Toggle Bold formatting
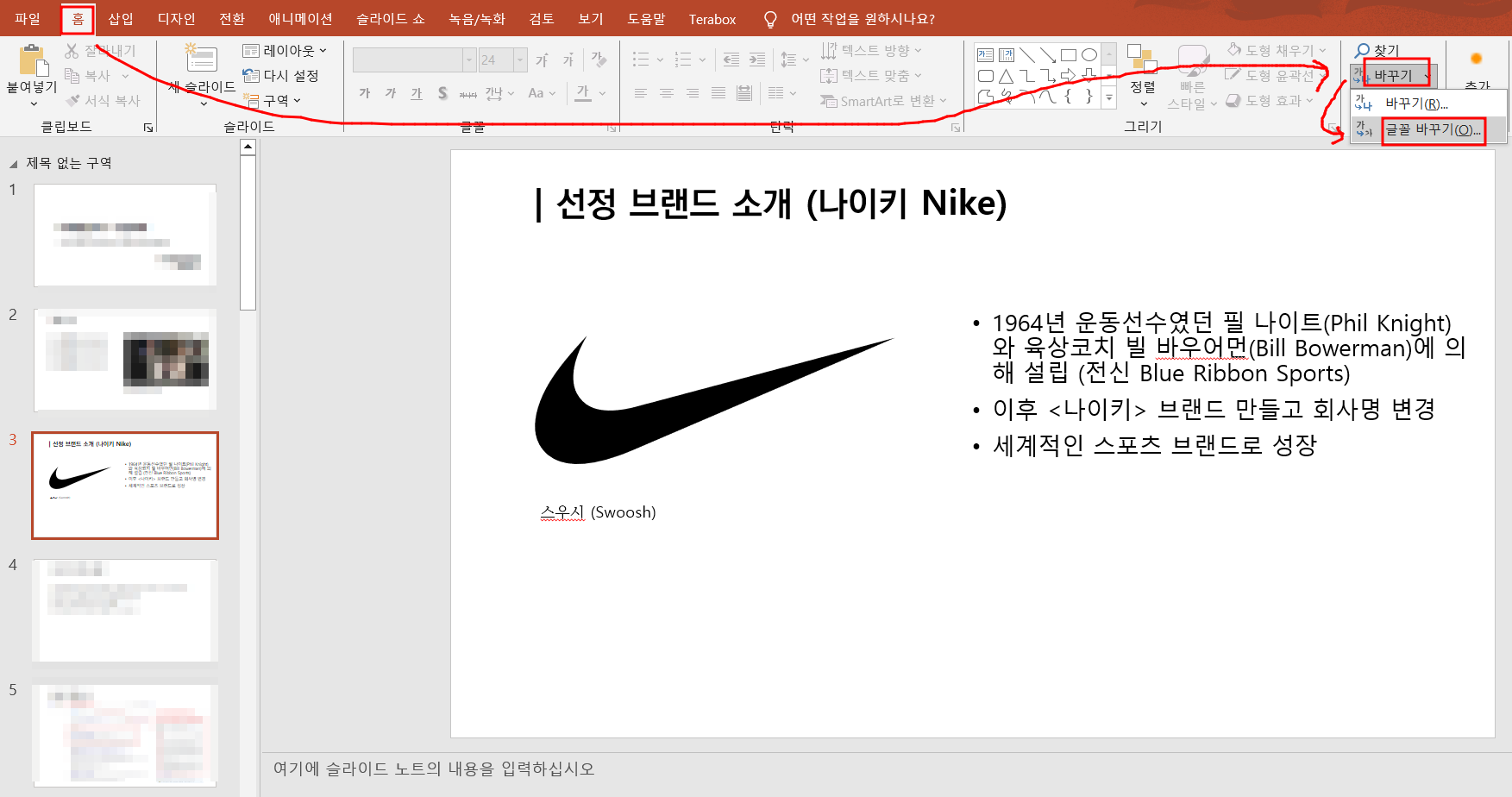This screenshot has width=1512, height=797. pos(365,93)
